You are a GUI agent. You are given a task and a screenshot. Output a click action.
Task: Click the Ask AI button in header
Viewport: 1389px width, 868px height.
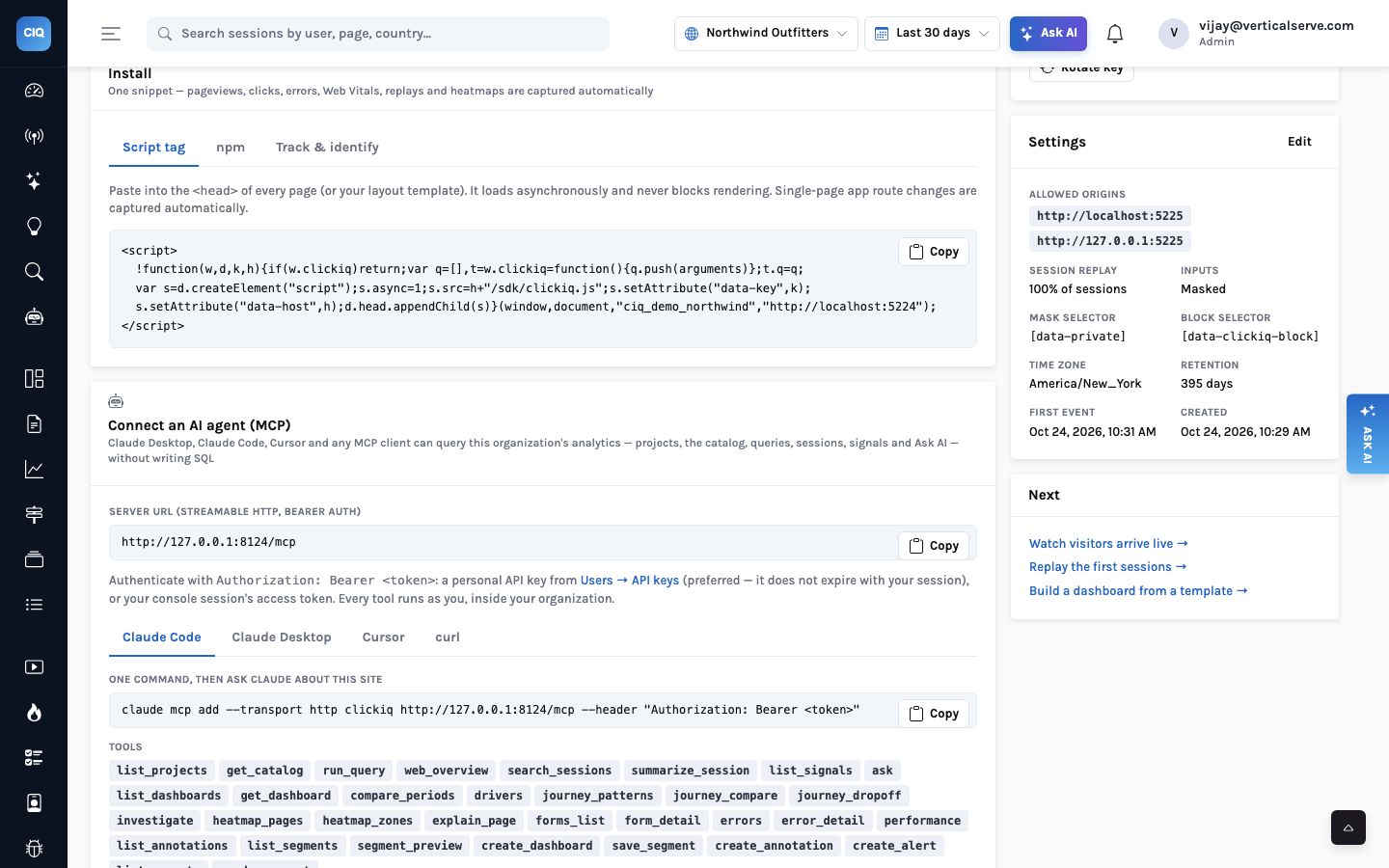[1049, 34]
